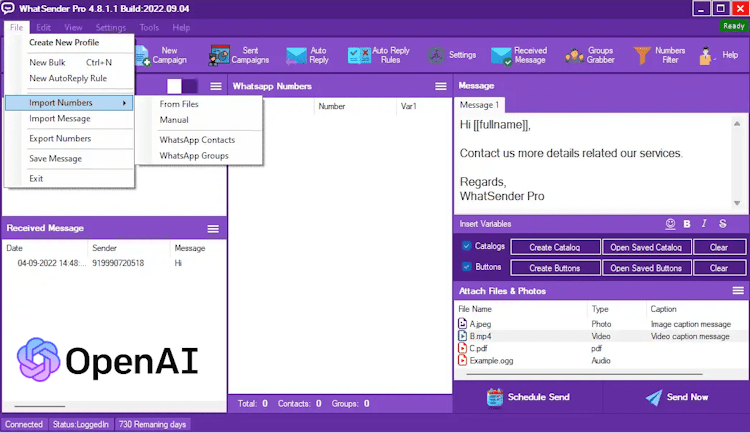Click the Help toolbar icon
This screenshot has height=433, width=750.
[718, 56]
